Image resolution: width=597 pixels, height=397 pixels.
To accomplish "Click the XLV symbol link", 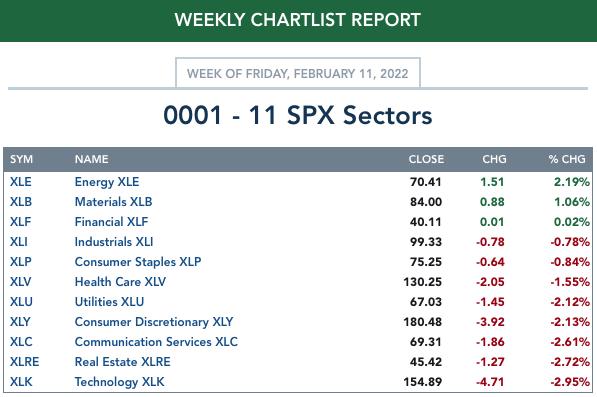I will point(21,282).
